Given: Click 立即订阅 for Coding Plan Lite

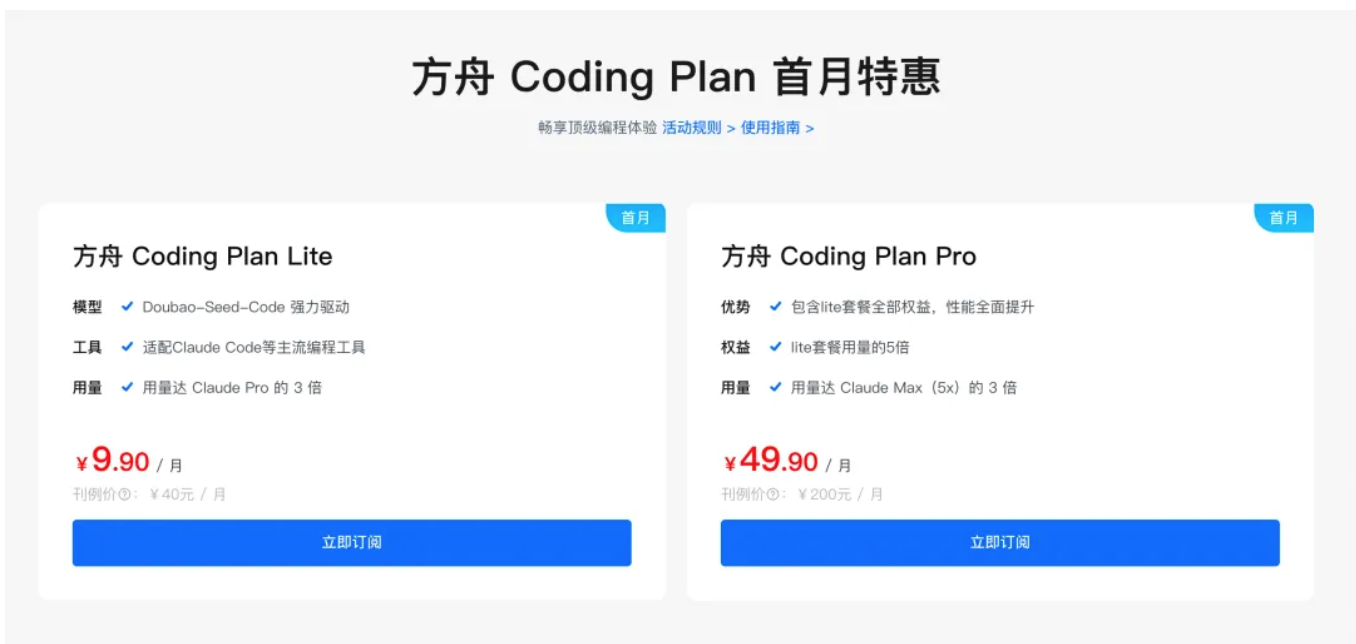Looking at the screenshot, I should tap(351, 543).
